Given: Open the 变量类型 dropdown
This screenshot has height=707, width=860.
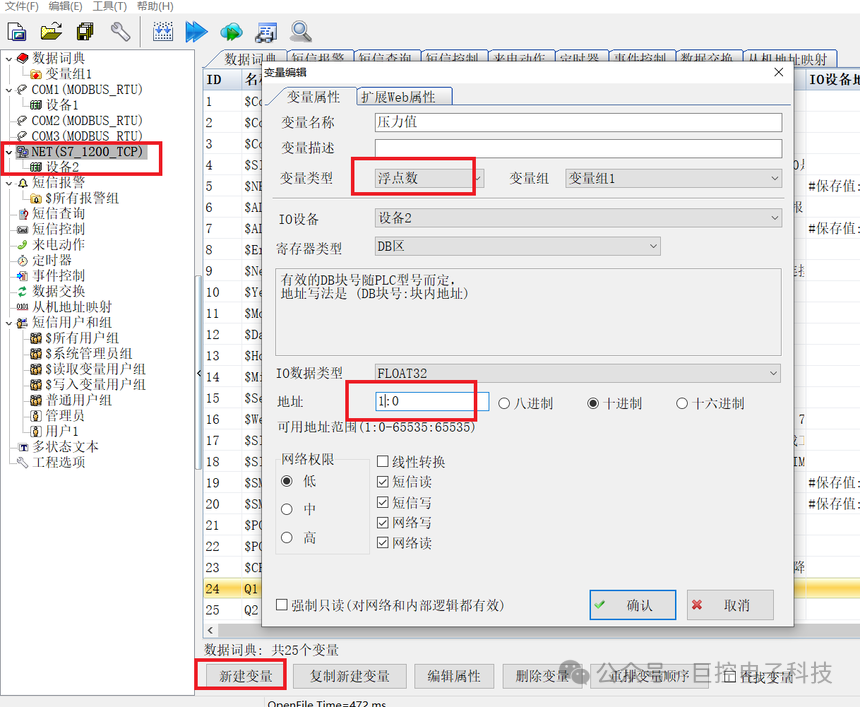Looking at the screenshot, I should click(x=429, y=178).
